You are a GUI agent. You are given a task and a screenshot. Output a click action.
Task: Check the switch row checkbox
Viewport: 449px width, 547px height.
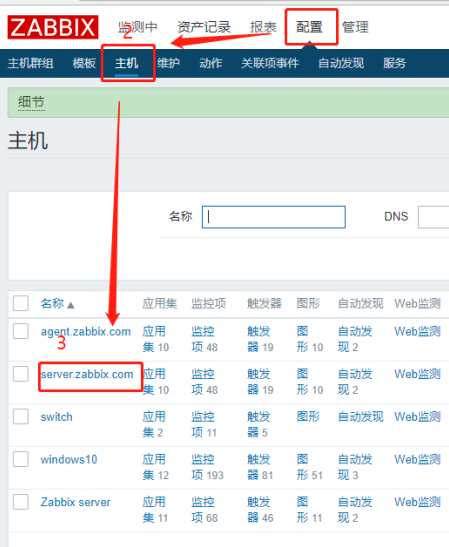tap(21, 416)
